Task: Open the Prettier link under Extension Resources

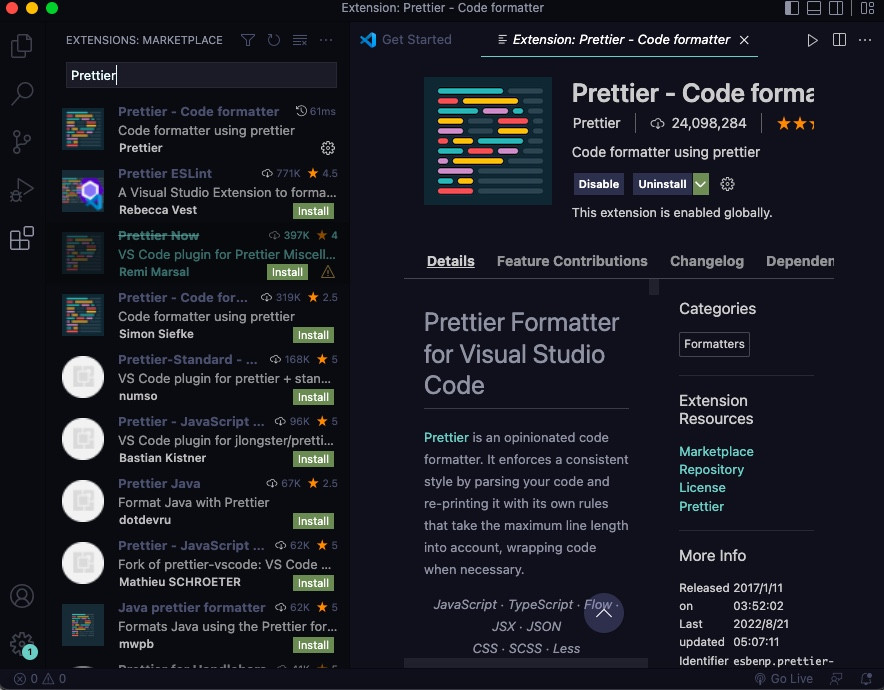Action: [x=701, y=506]
